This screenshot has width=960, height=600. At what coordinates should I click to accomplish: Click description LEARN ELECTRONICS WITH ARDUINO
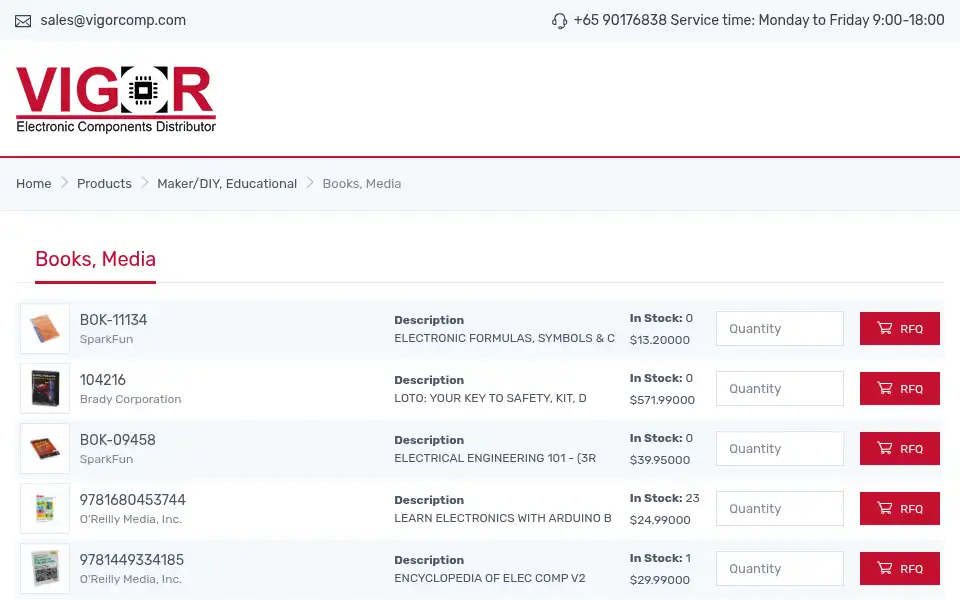point(503,518)
